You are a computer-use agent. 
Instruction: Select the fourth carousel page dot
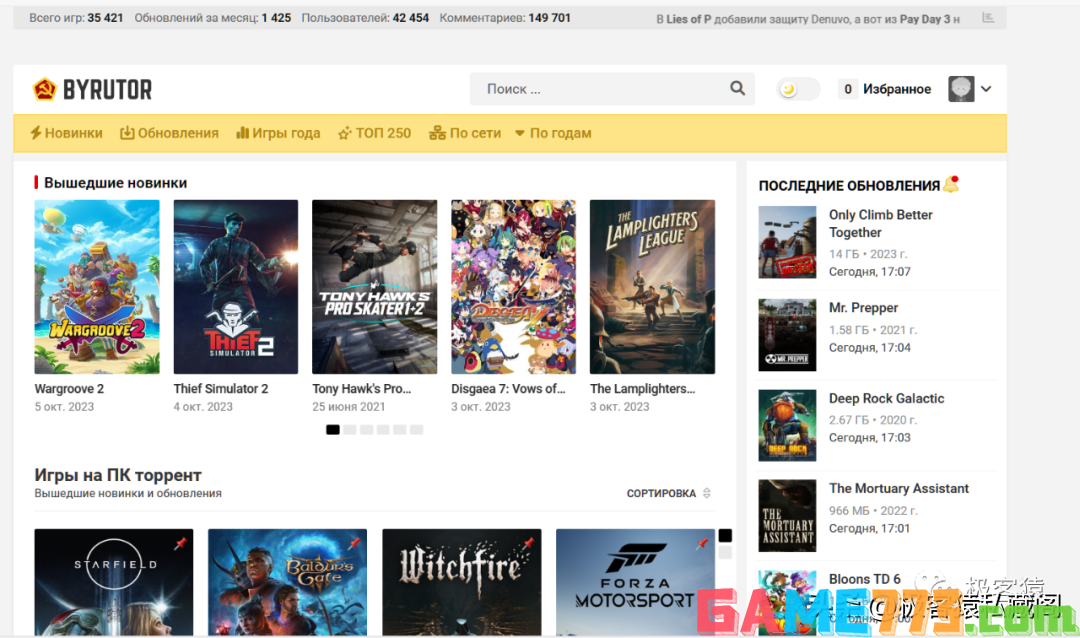point(383,430)
